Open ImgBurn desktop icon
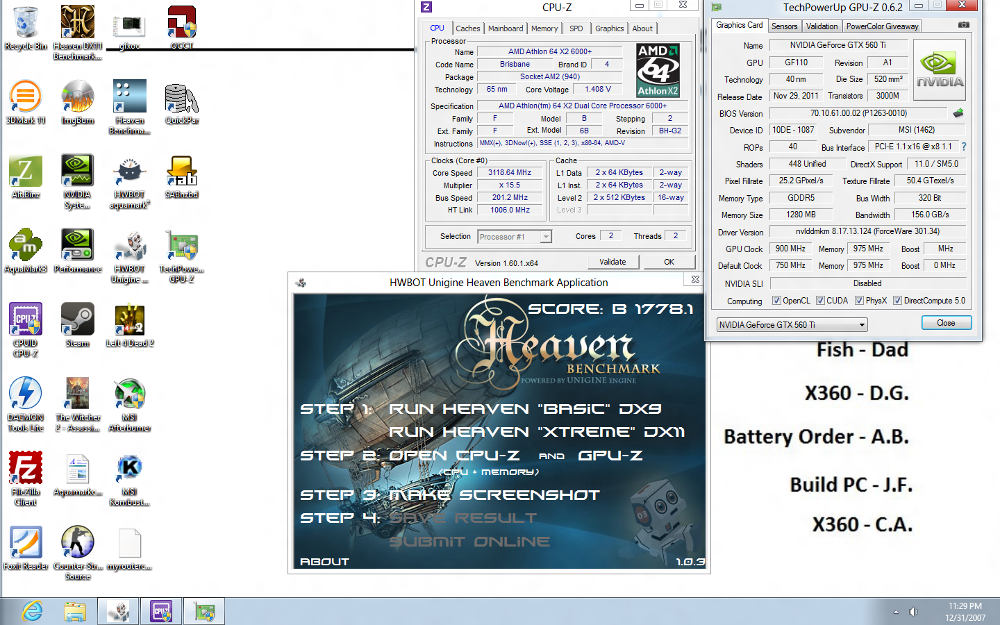This screenshot has height=625, width=1000. pyautogui.click(x=78, y=103)
